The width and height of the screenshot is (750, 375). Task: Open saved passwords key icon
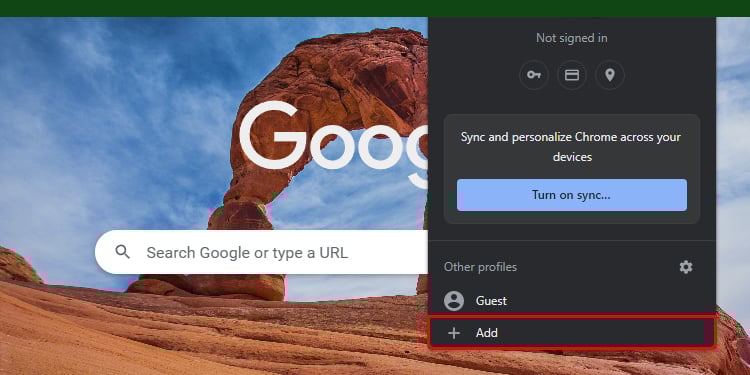[533, 75]
